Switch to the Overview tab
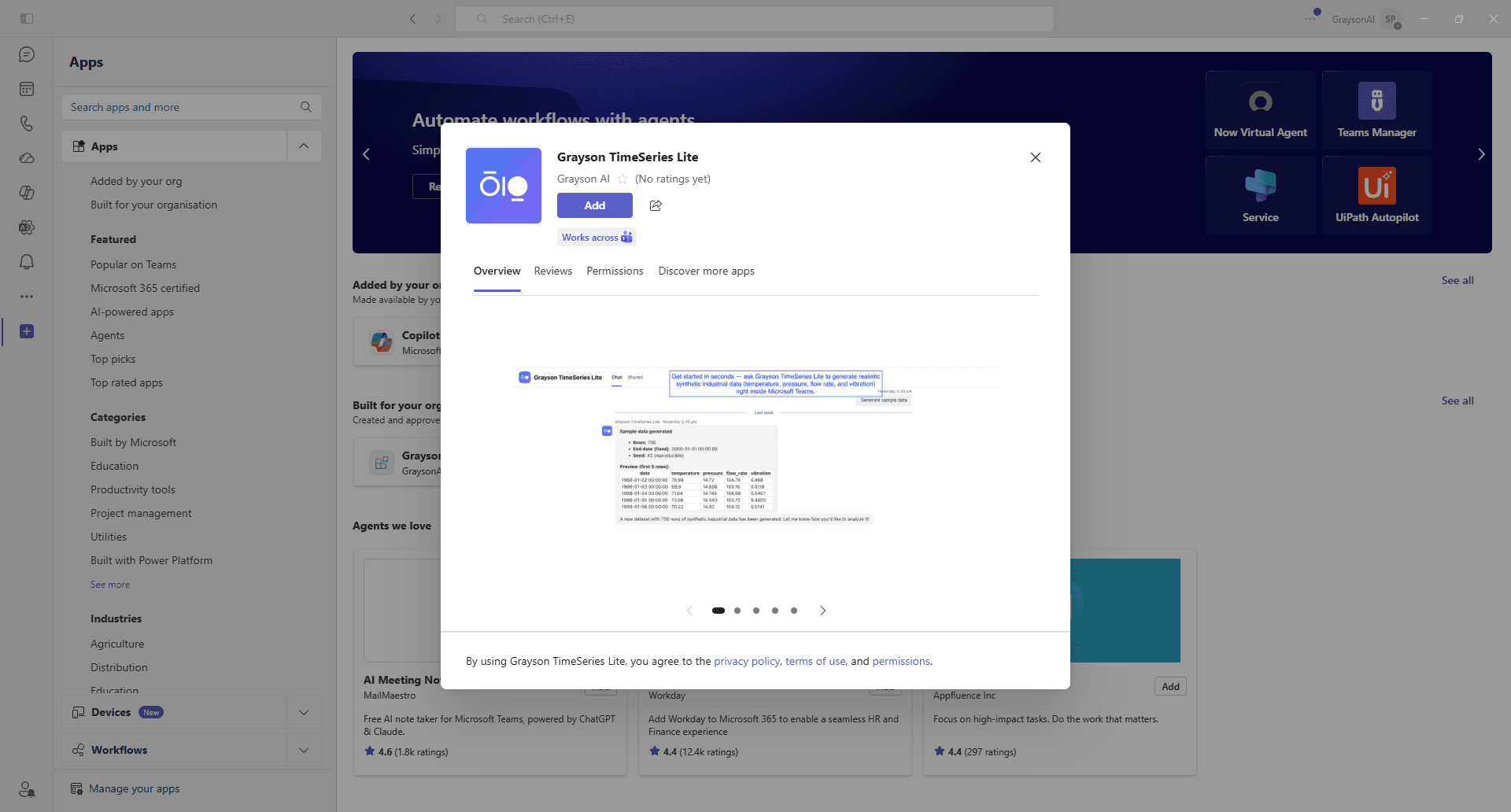Viewport: 1511px width, 812px height. click(497, 271)
